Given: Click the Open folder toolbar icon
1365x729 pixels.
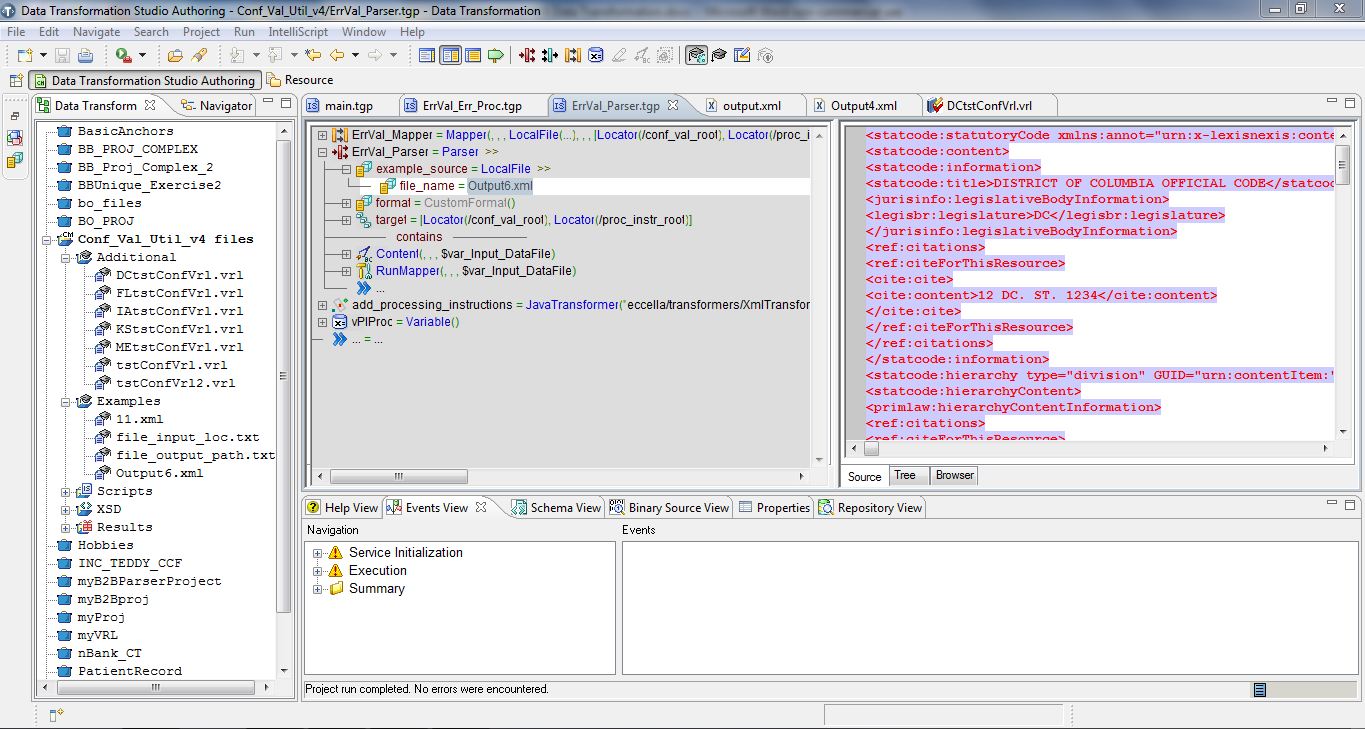Looking at the screenshot, I should (176, 56).
